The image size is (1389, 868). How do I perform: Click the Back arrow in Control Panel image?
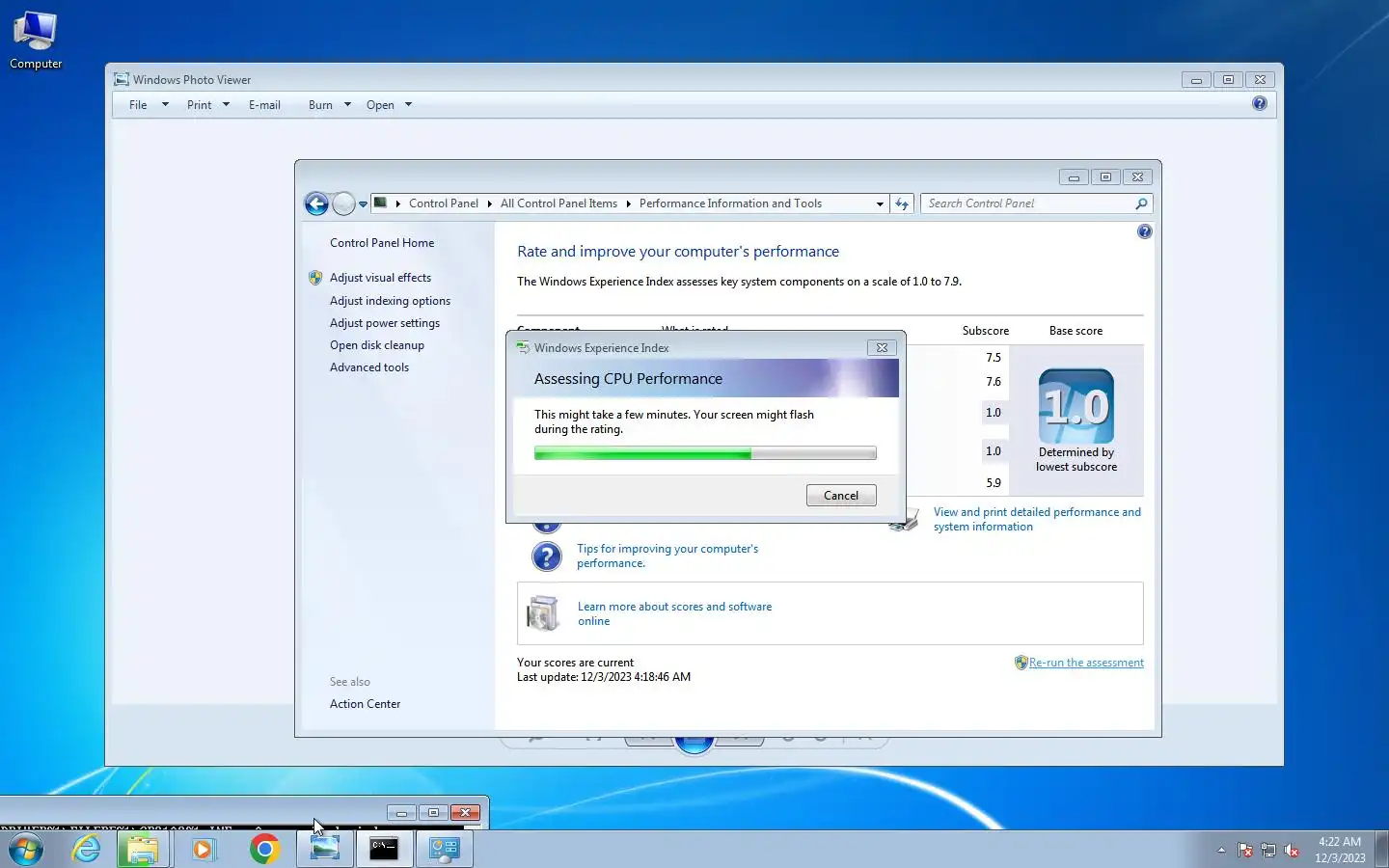click(x=316, y=203)
